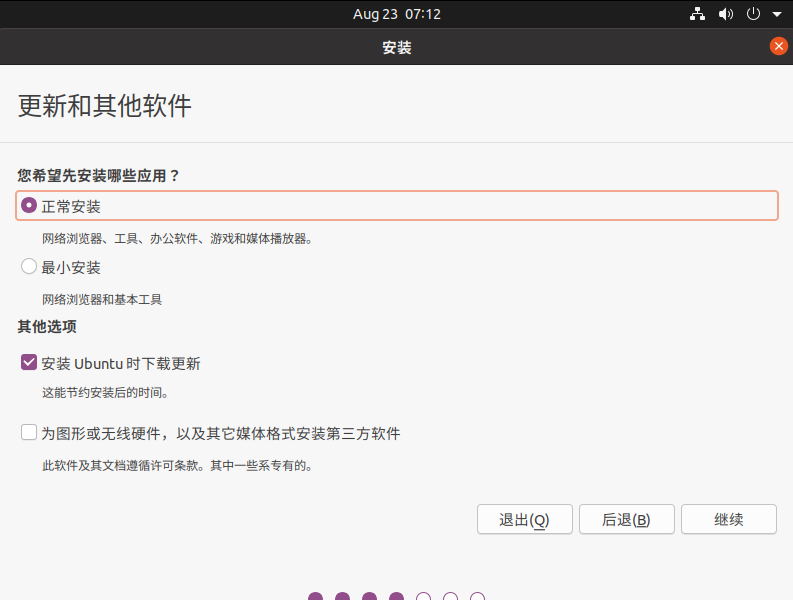Click the 这能节约安装后的时间。 description
Screen dimensions: 793x600
[x=105, y=393]
